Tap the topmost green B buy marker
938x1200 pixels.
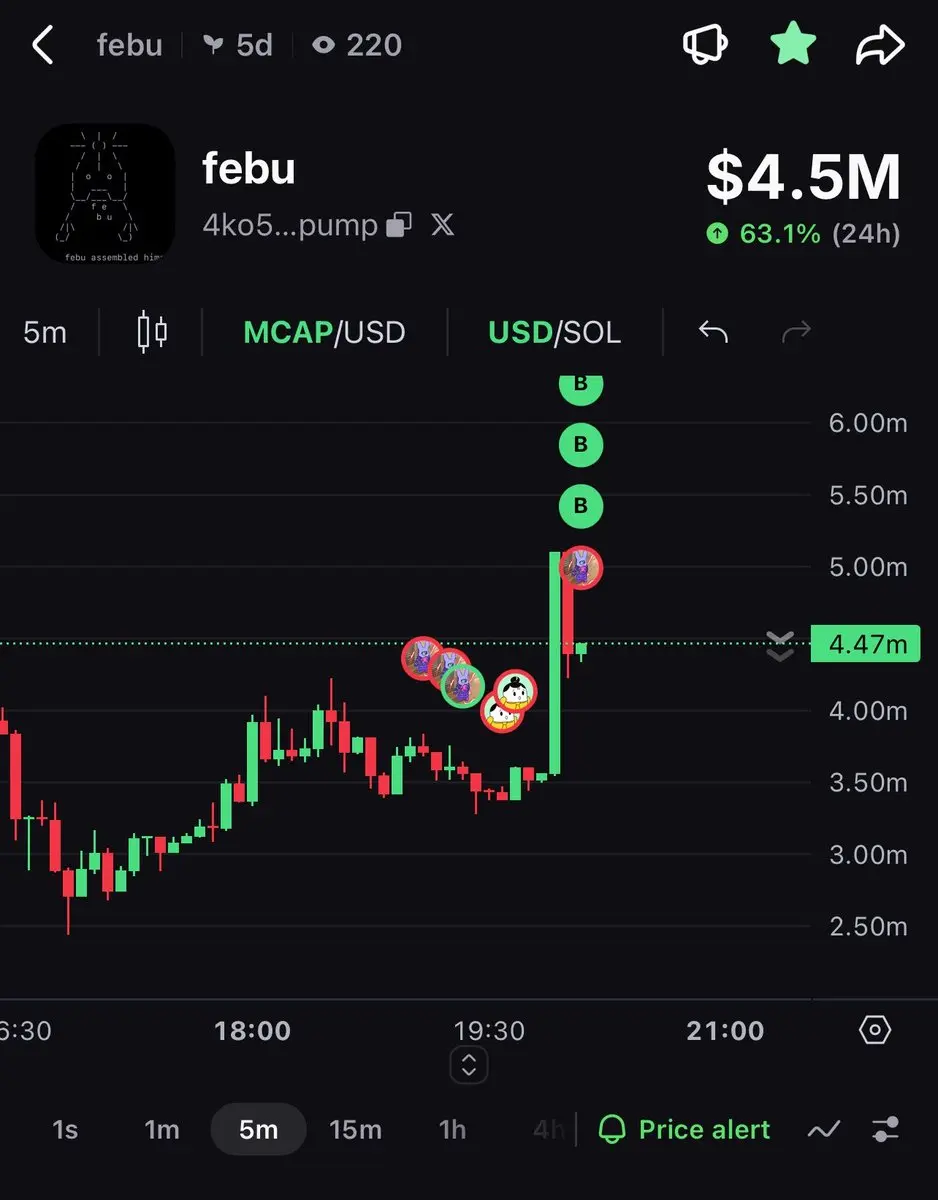[581, 385]
